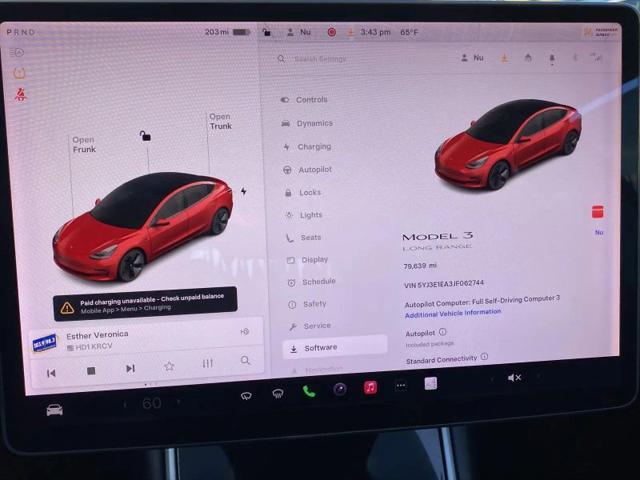Open the green Phone app
Viewport: 640px width, 480px height.
[x=309, y=392]
